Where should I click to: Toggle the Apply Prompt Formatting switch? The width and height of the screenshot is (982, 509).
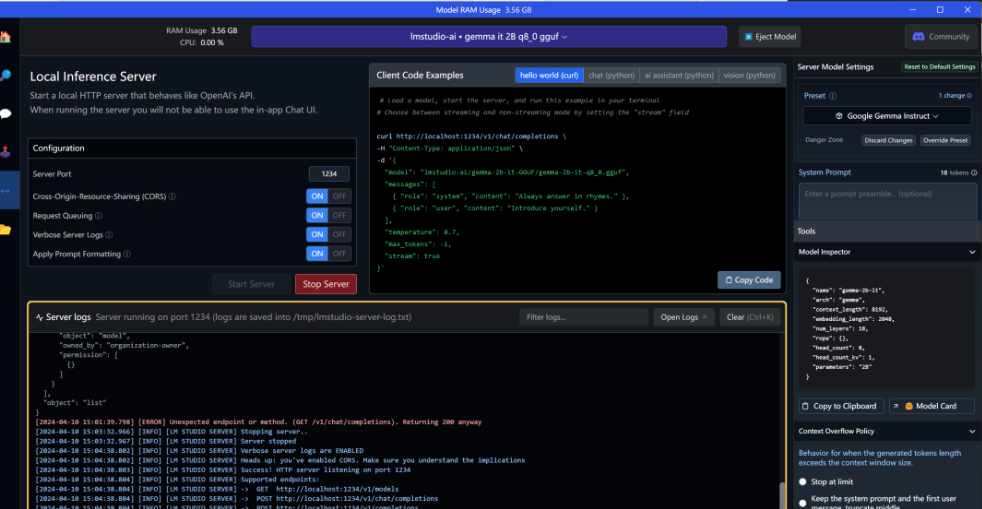coord(329,254)
